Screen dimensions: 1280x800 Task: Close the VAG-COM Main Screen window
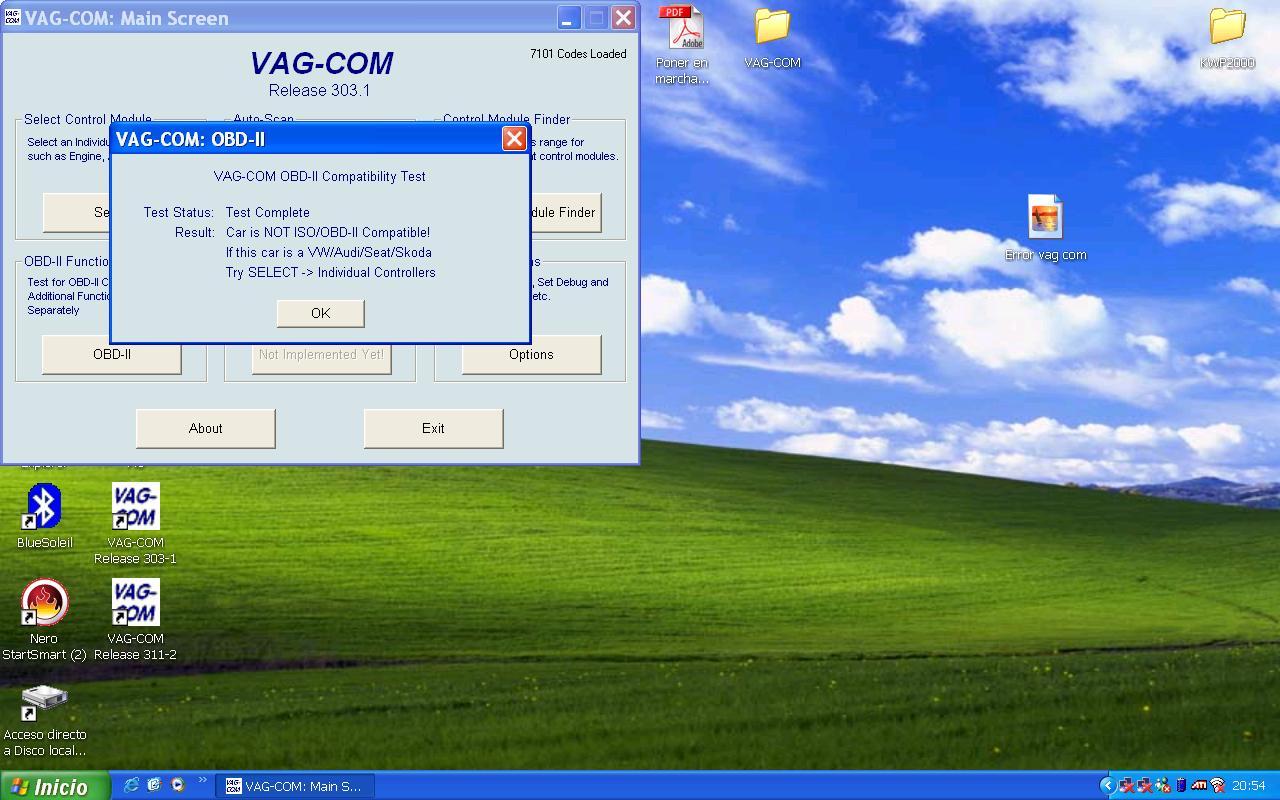[623, 17]
